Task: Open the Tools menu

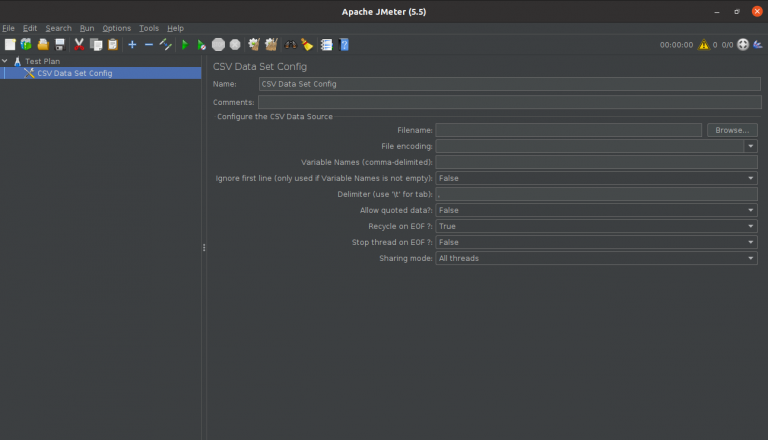Action: [x=149, y=28]
